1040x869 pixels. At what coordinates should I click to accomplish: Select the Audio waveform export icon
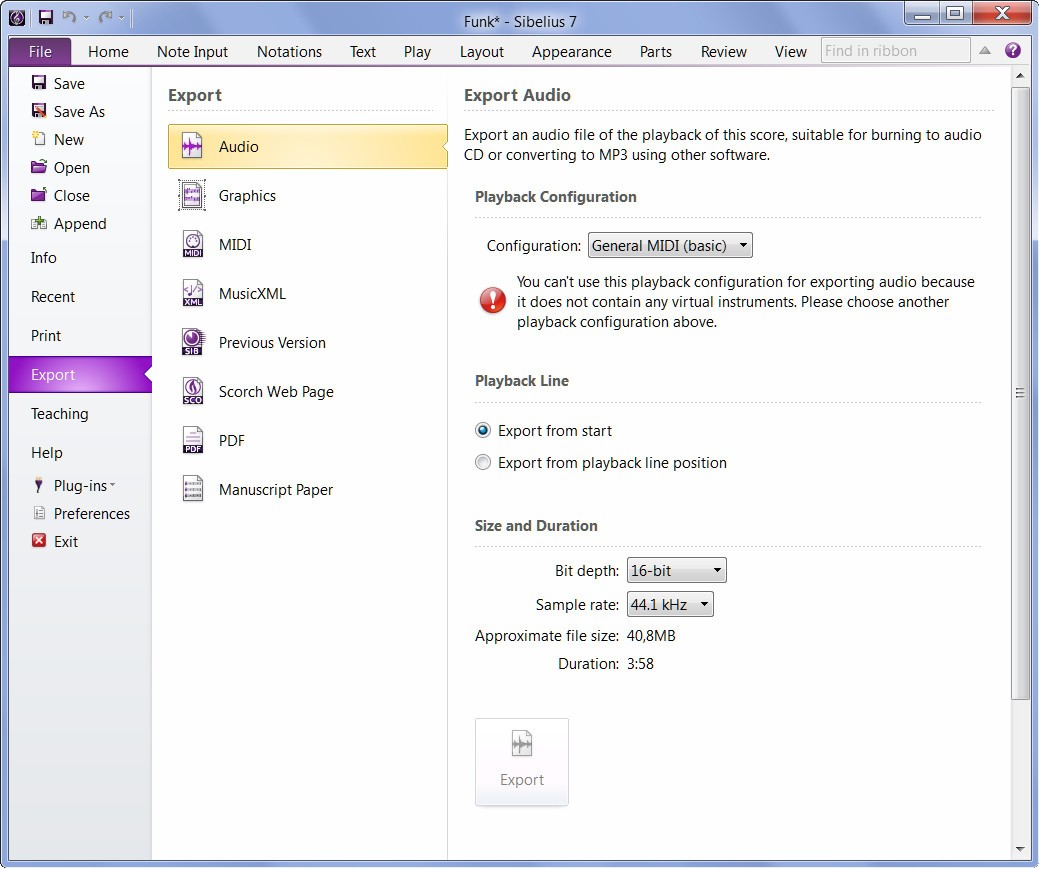(192, 146)
